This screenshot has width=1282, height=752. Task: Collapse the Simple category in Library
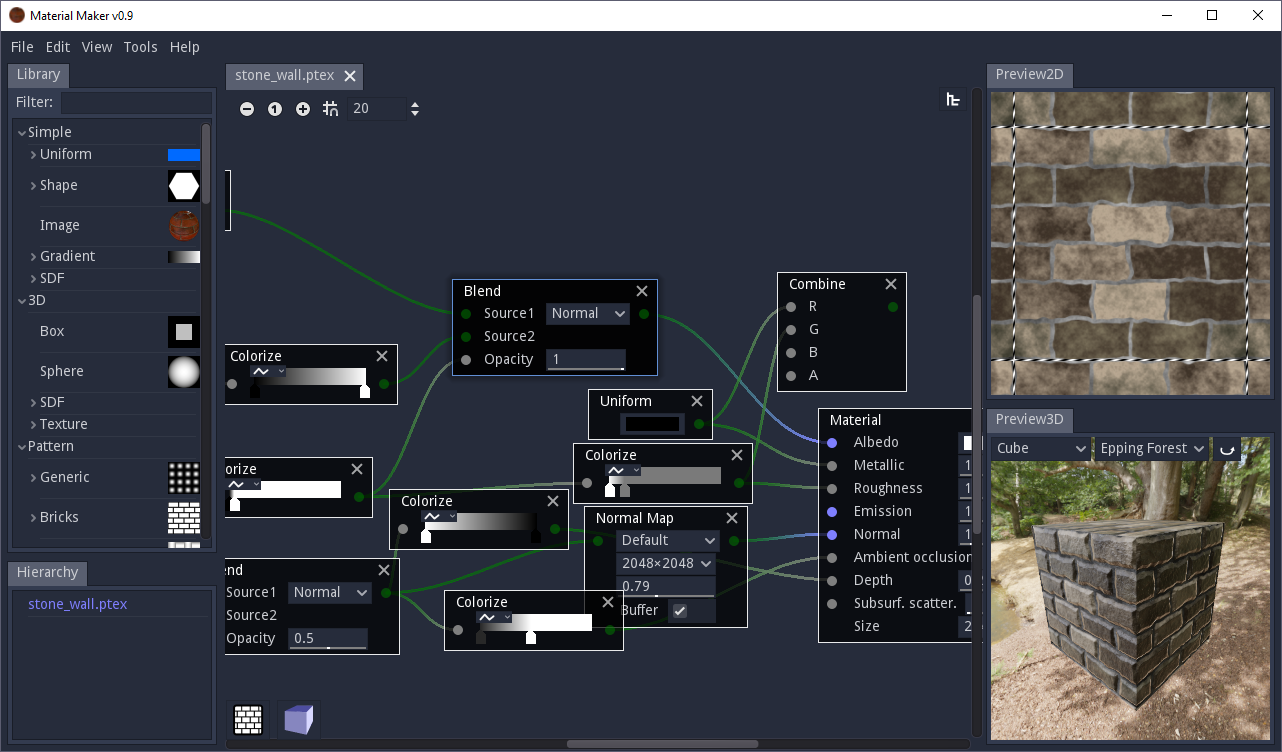point(22,132)
